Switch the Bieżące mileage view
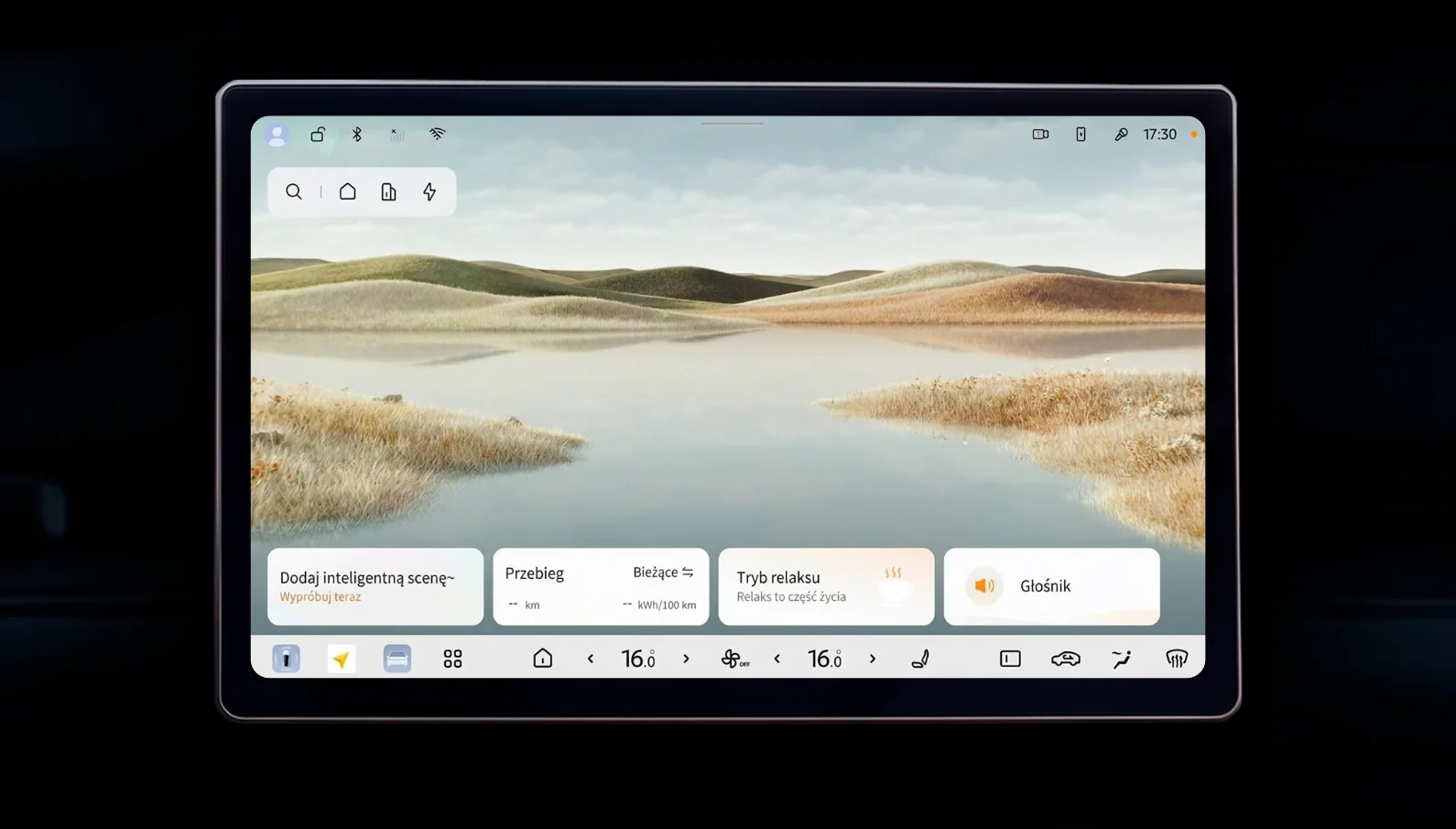 [663, 573]
